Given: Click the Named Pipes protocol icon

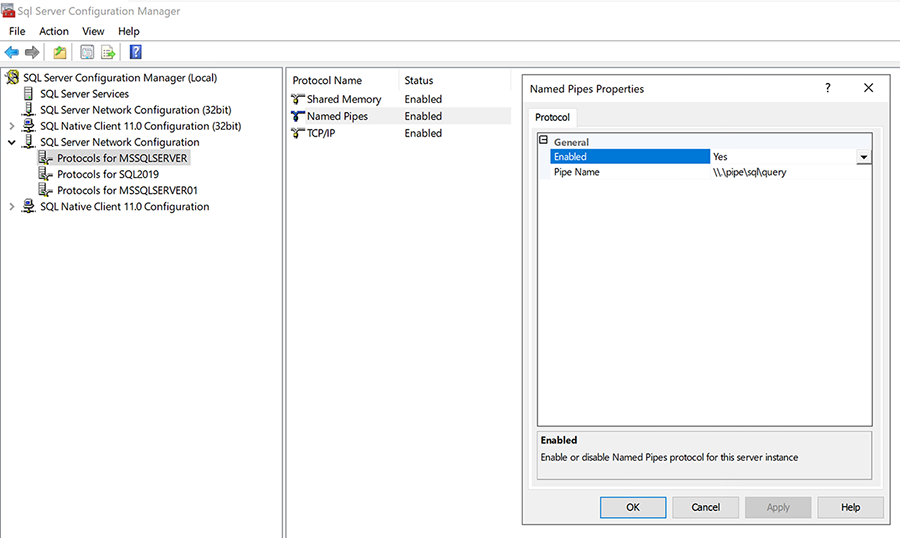Looking at the screenshot, I should click(x=298, y=117).
